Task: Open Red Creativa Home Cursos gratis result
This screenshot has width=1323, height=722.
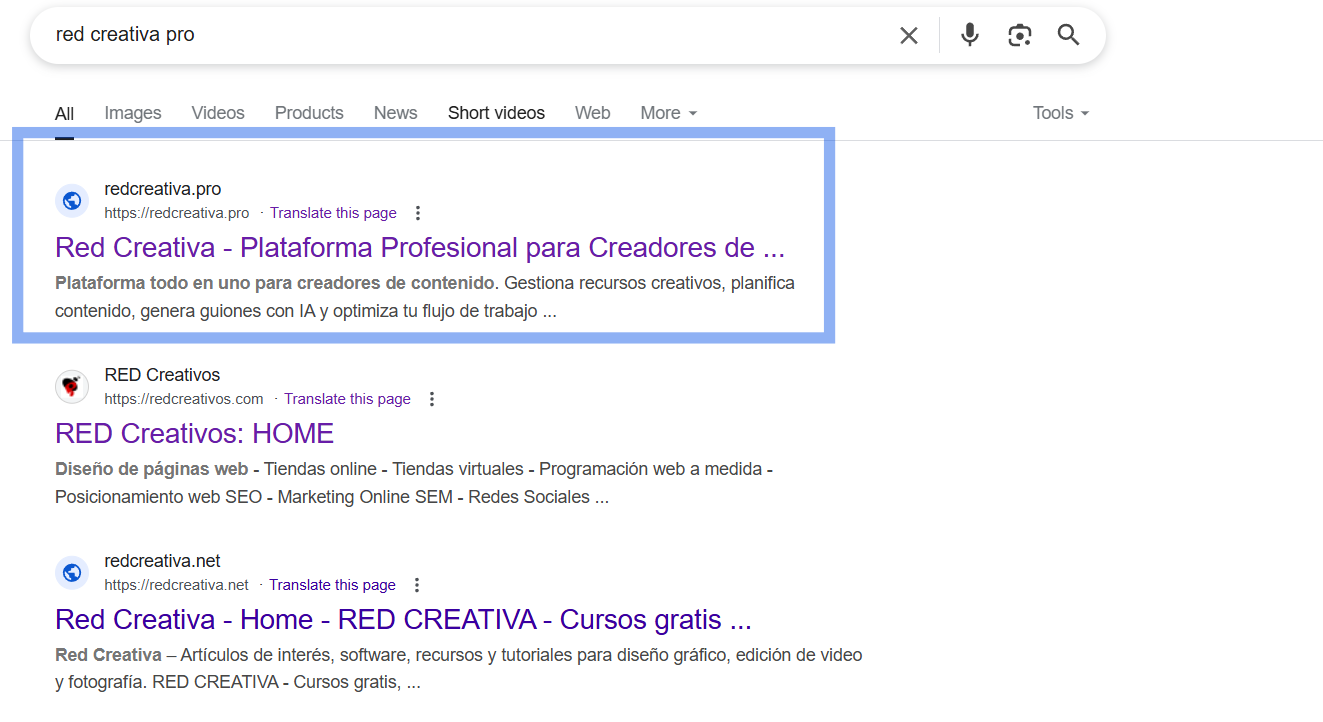Action: tap(403, 619)
